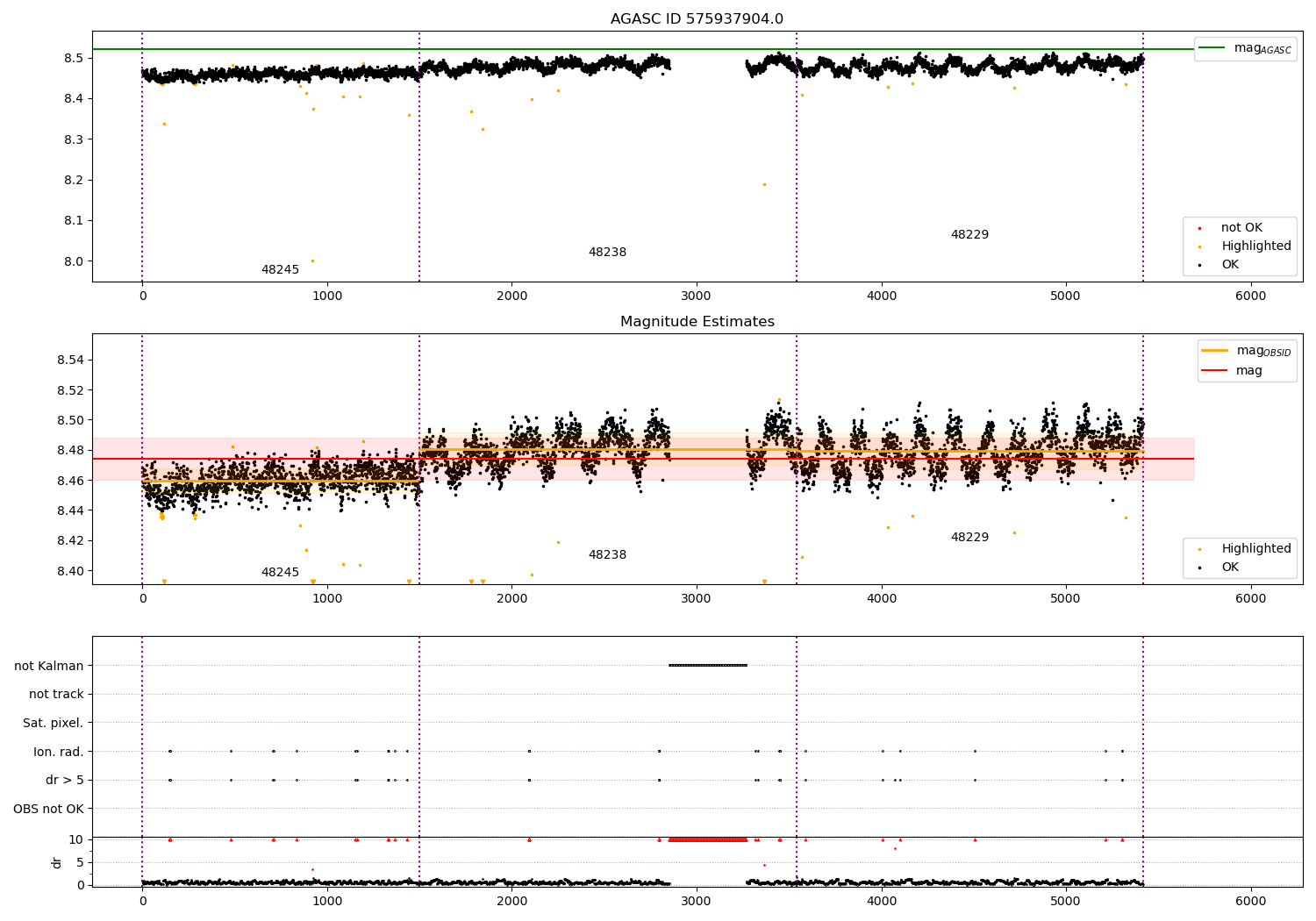Viewport: 1316px width, 921px height.
Task: Click the 48229 label in middle plot
Action: point(969,538)
